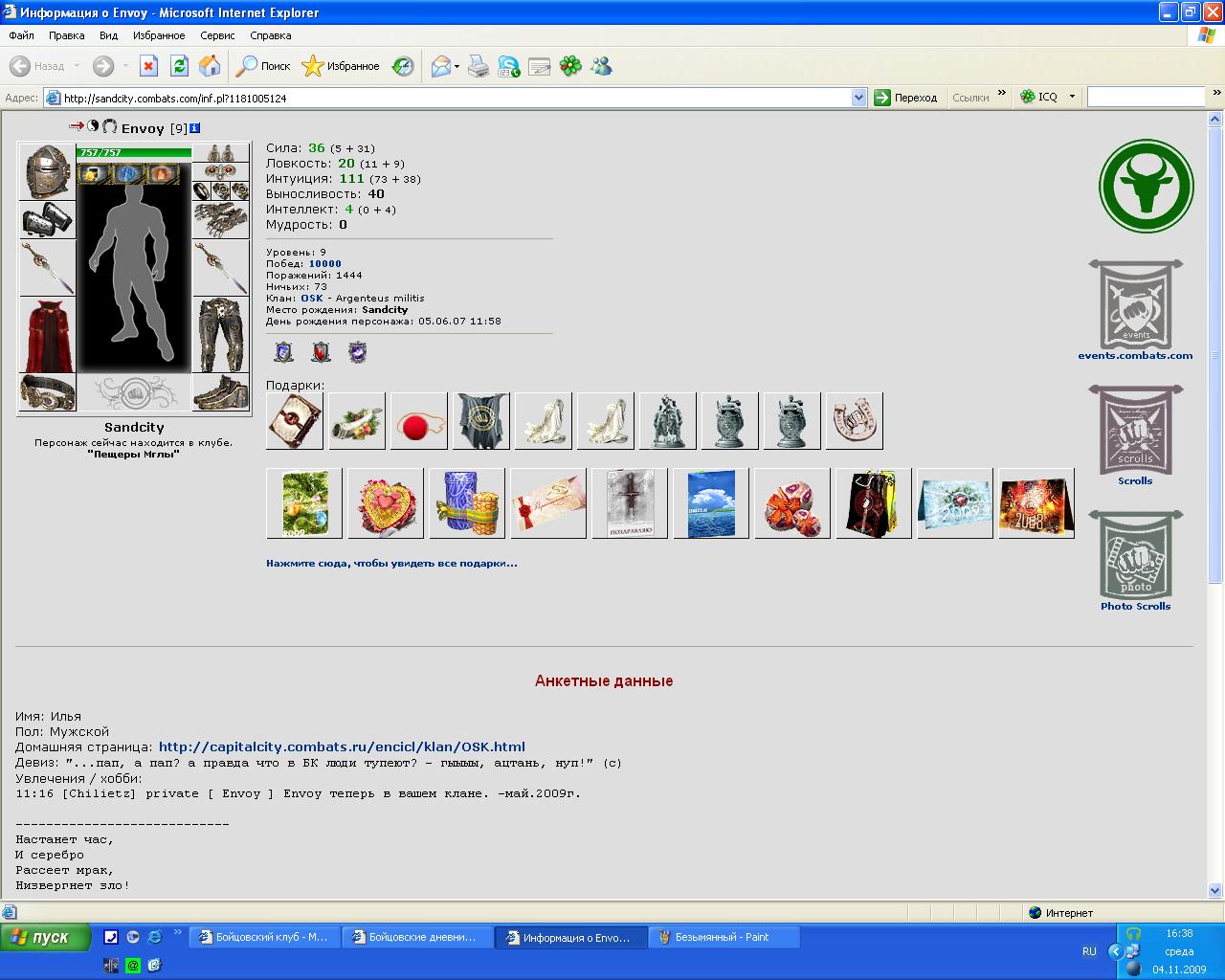
Task: Click the amulet necklace equipment slot
Action: click(221, 171)
